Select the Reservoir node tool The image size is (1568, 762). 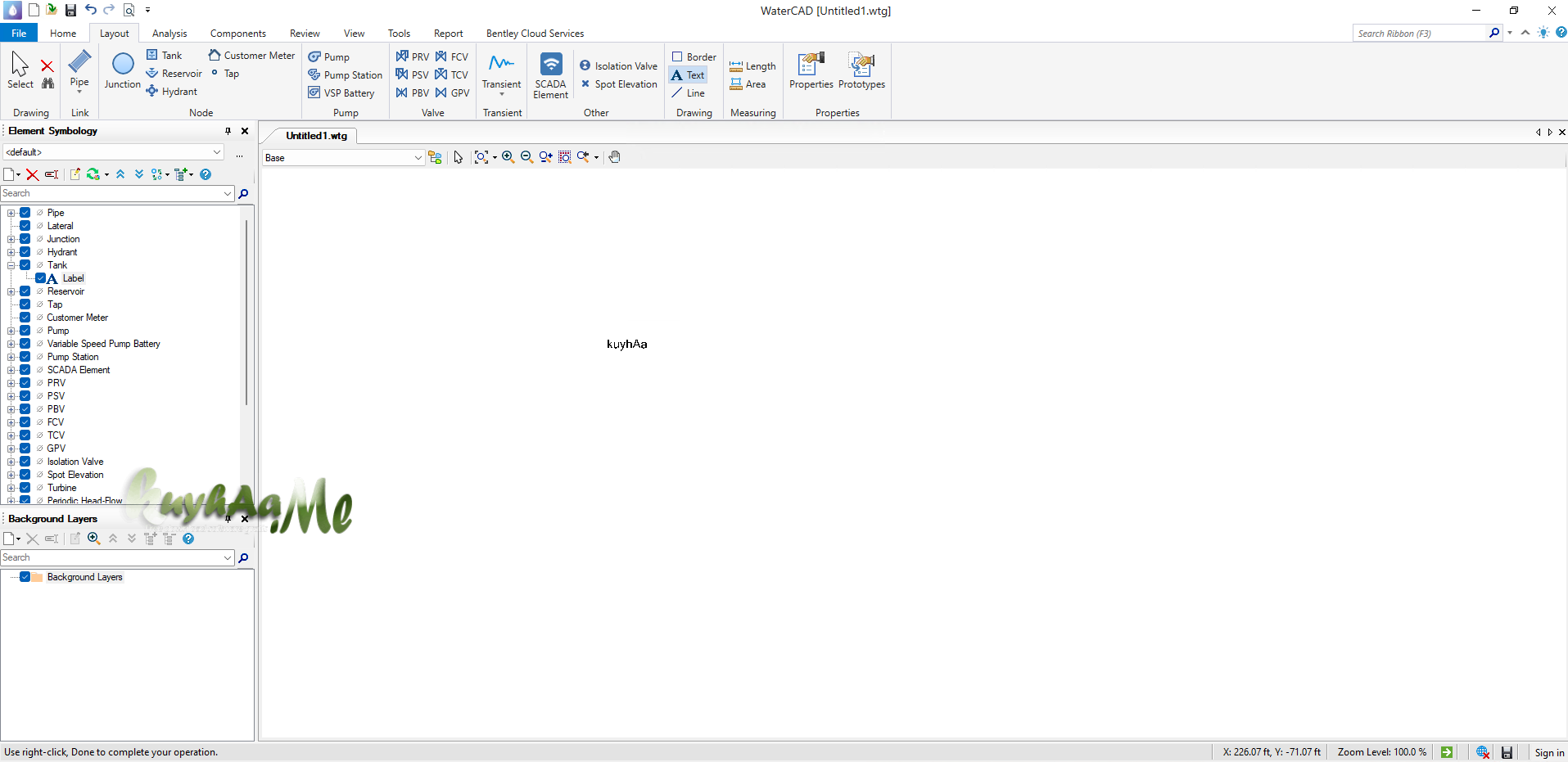tap(174, 73)
